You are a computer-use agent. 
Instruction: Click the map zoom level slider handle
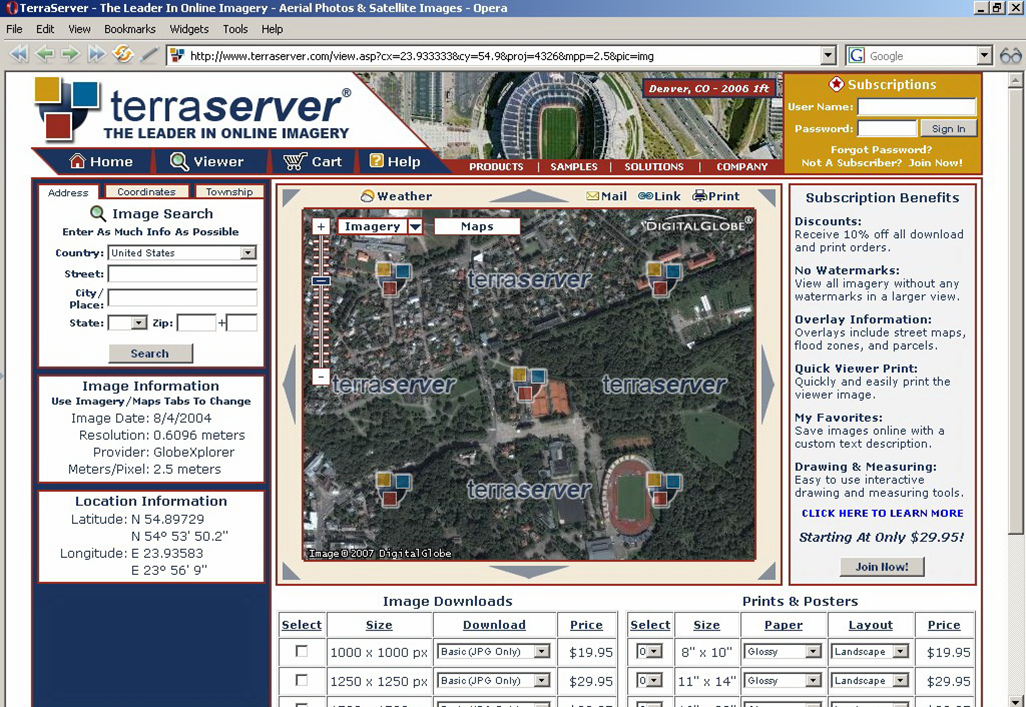pyautogui.click(x=321, y=281)
